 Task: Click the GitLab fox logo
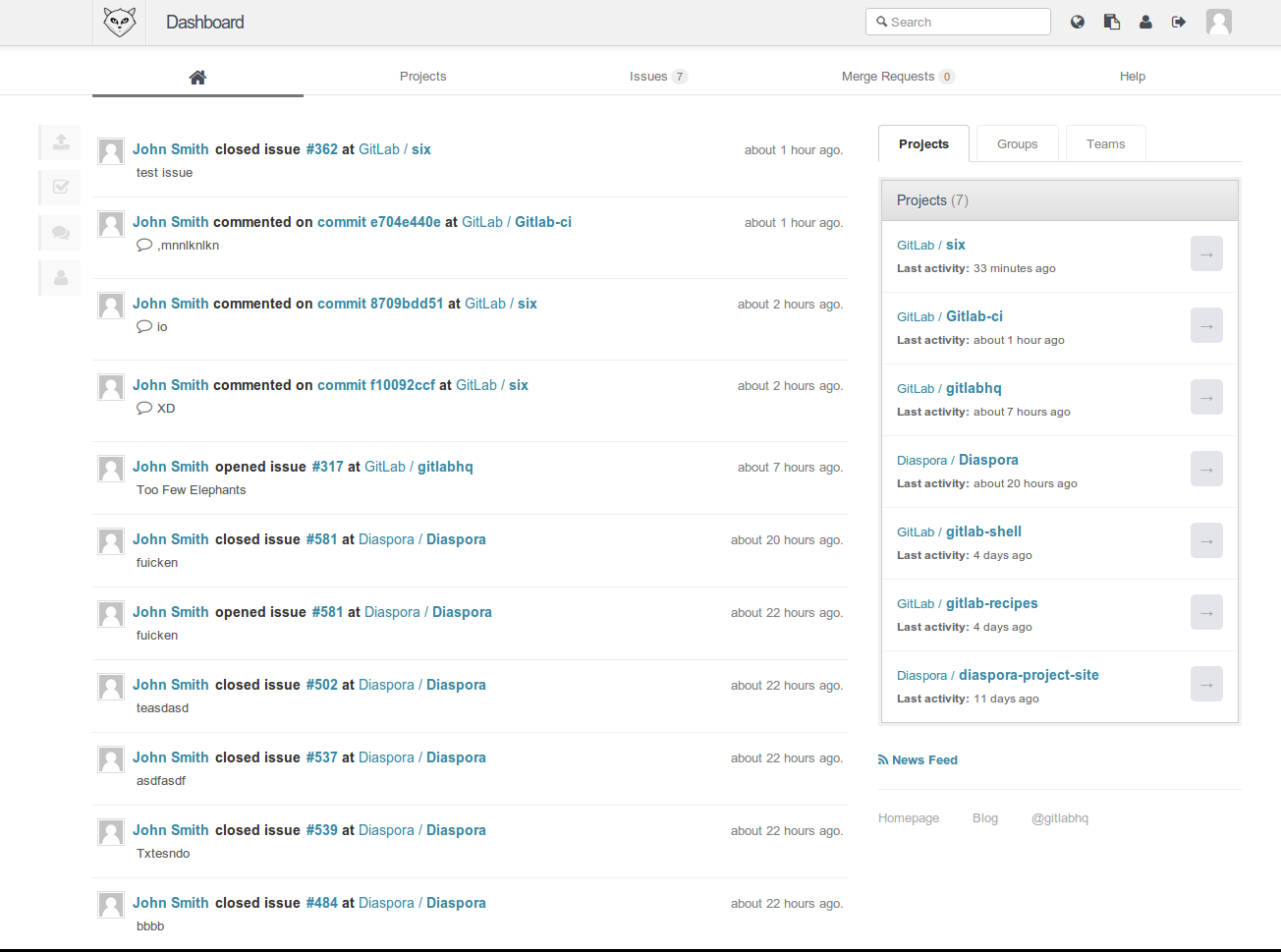[120, 22]
